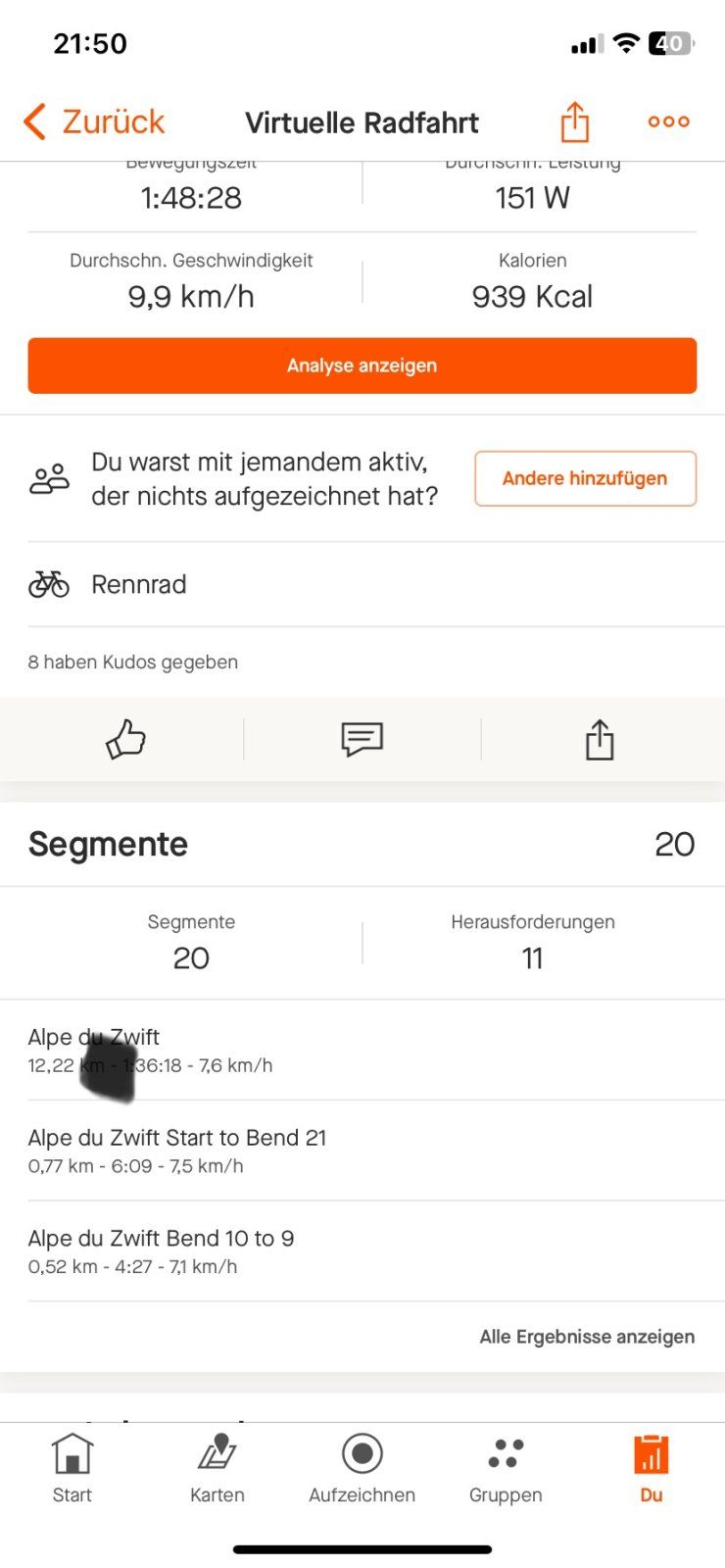This screenshot has height=1568, width=725.
Task: Select the Du profile tab
Action: 652,1467
